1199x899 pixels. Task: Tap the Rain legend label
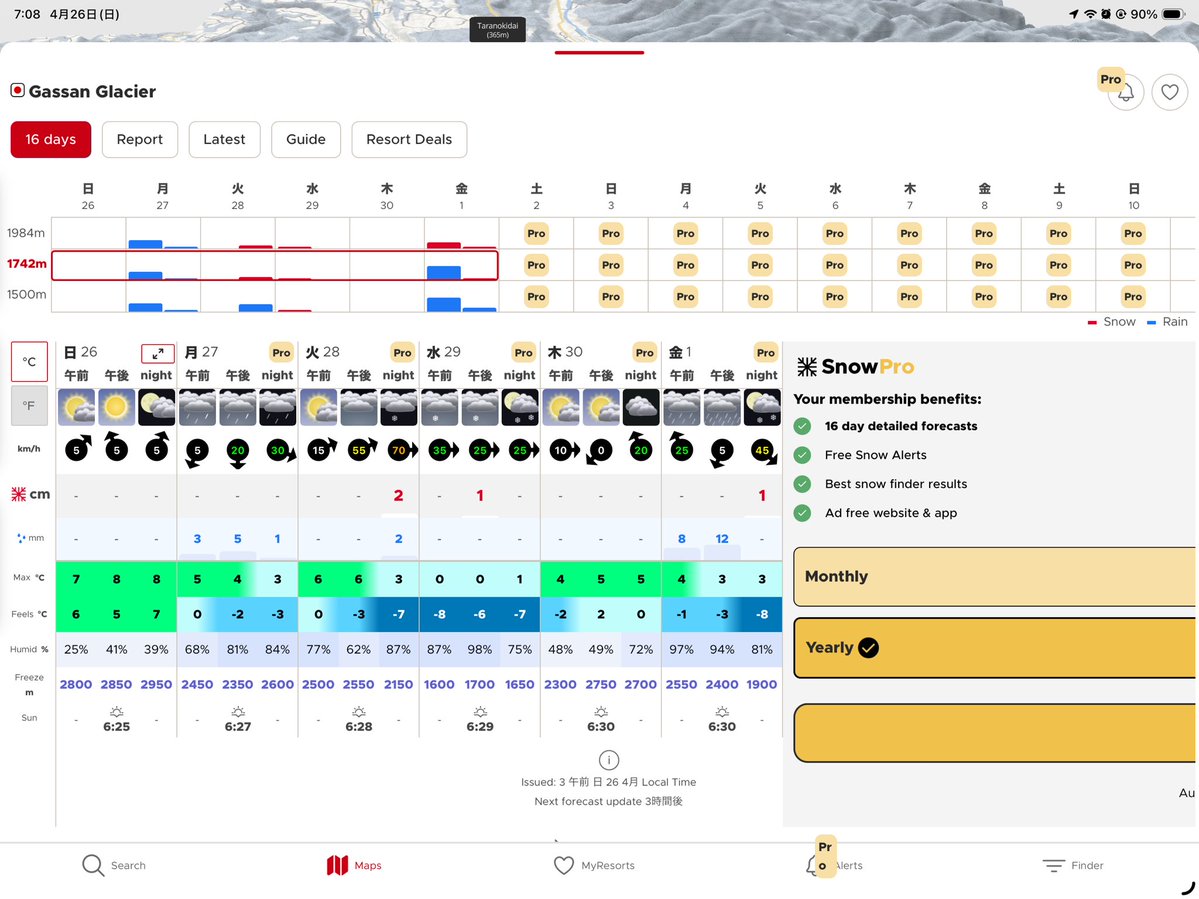point(1175,322)
